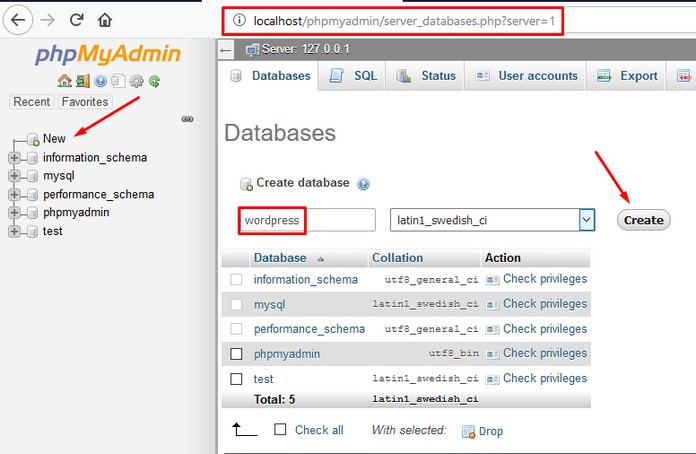Collapse panel with left arrow near Server
The image size is (696, 454).
point(225,50)
